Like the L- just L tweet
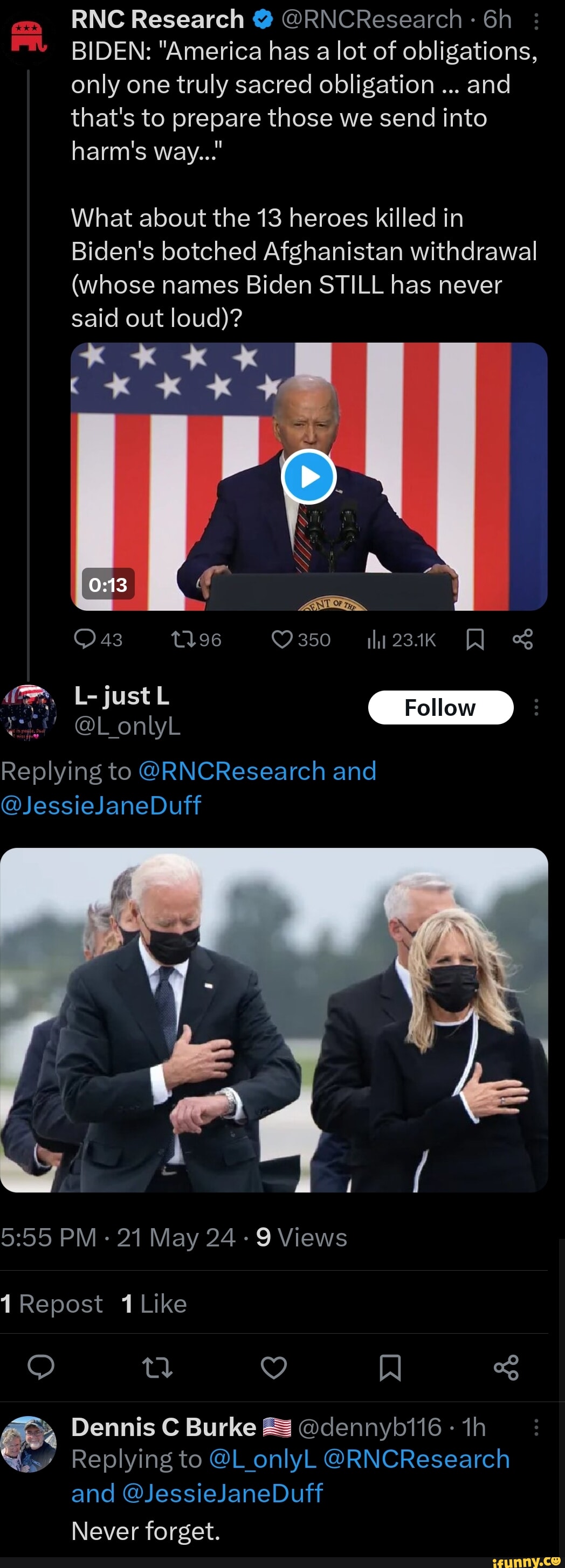Image resolution: width=565 pixels, height=1568 pixels. (274, 1367)
